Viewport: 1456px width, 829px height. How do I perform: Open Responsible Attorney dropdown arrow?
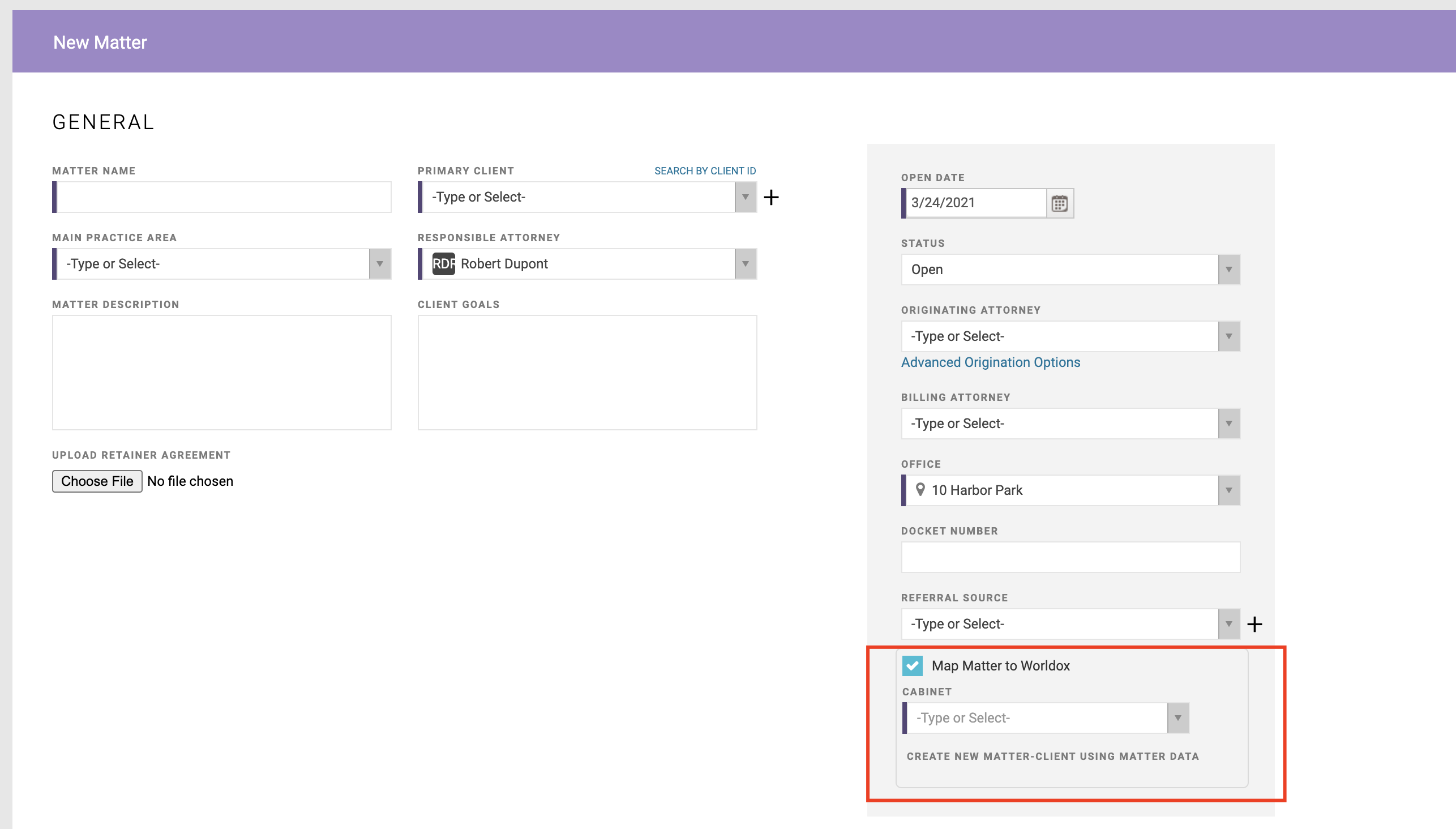click(x=745, y=264)
